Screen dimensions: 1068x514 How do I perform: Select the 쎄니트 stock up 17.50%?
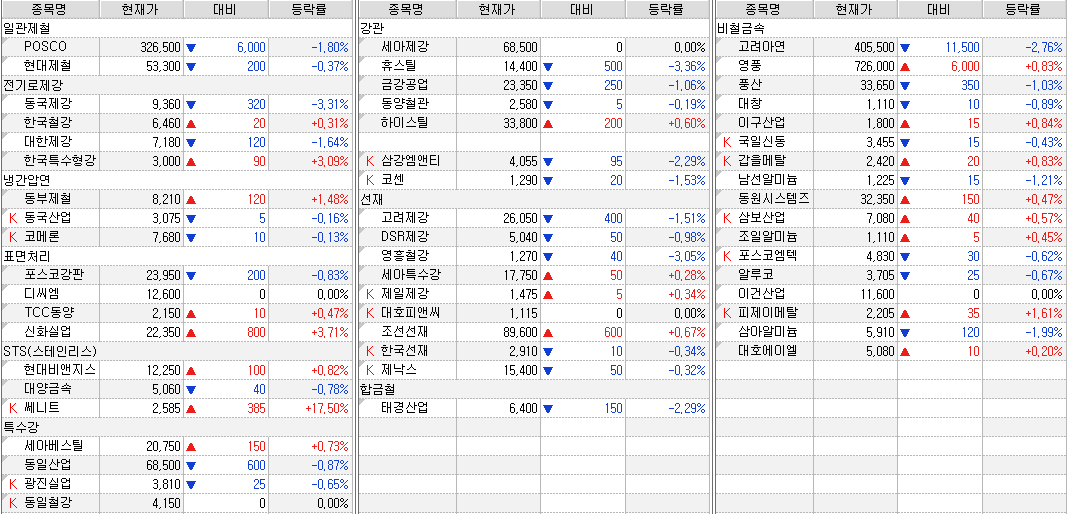pyautogui.click(x=42, y=408)
